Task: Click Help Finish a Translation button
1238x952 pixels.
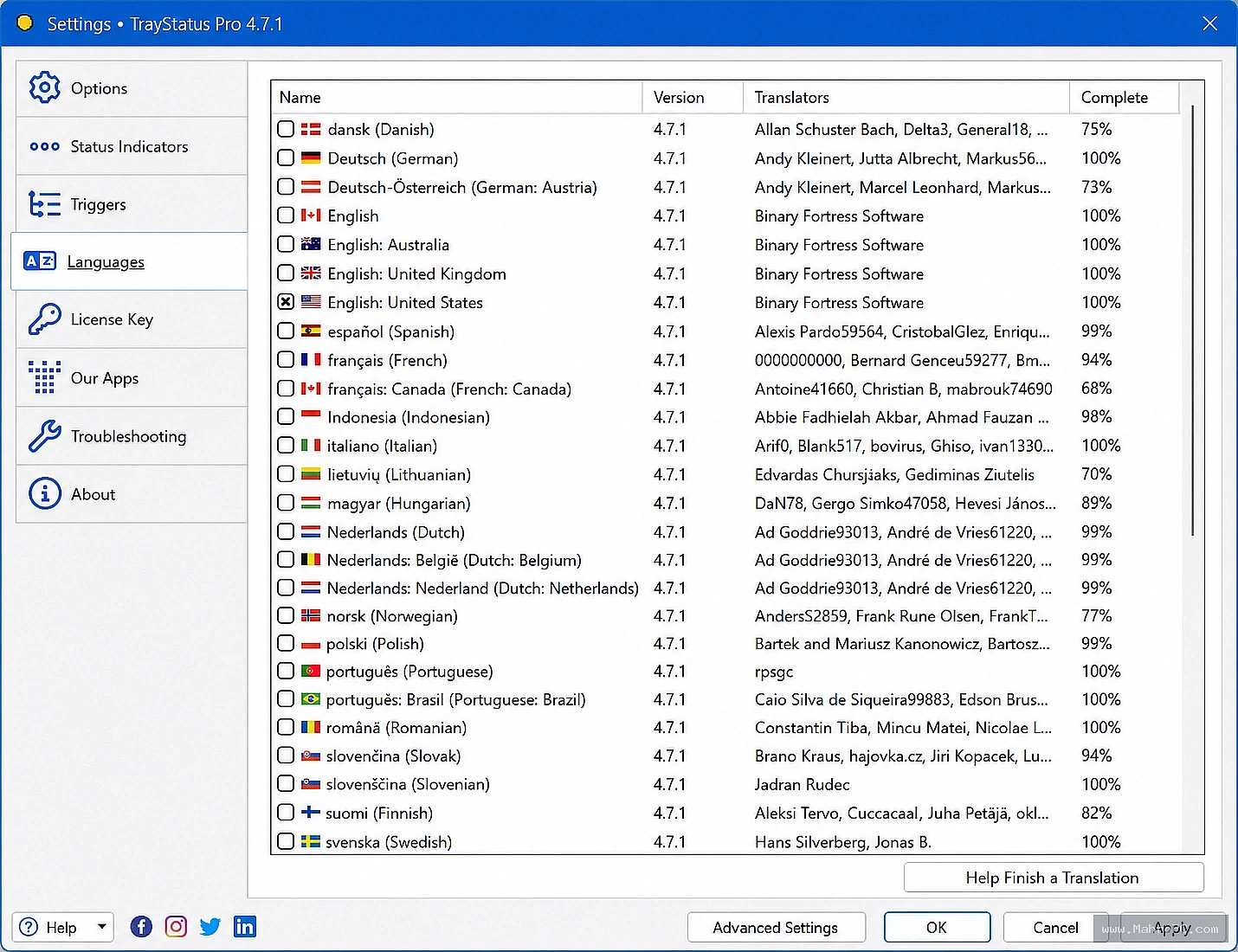Action: 1054,878
